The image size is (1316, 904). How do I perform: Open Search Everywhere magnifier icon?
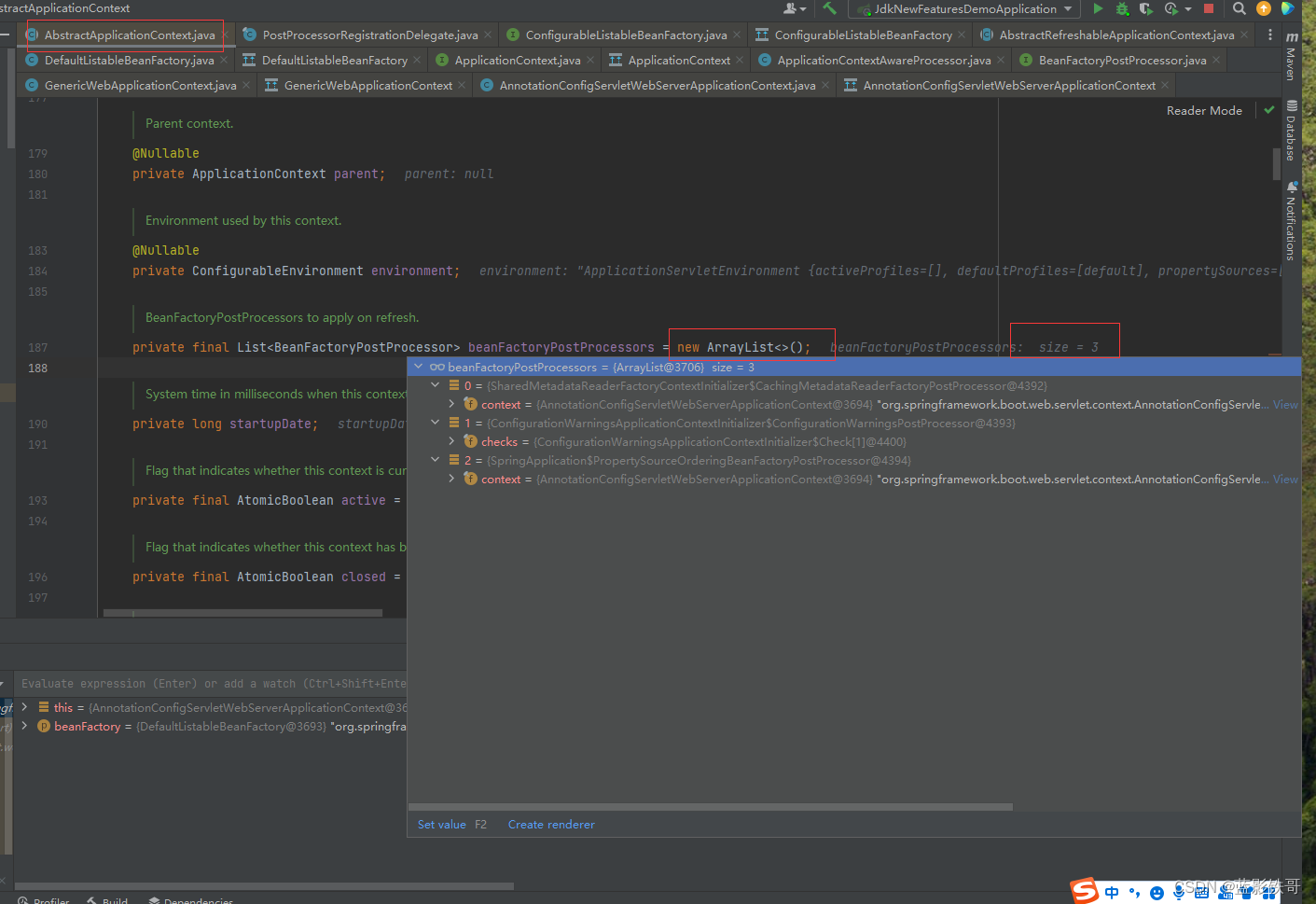click(1239, 8)
